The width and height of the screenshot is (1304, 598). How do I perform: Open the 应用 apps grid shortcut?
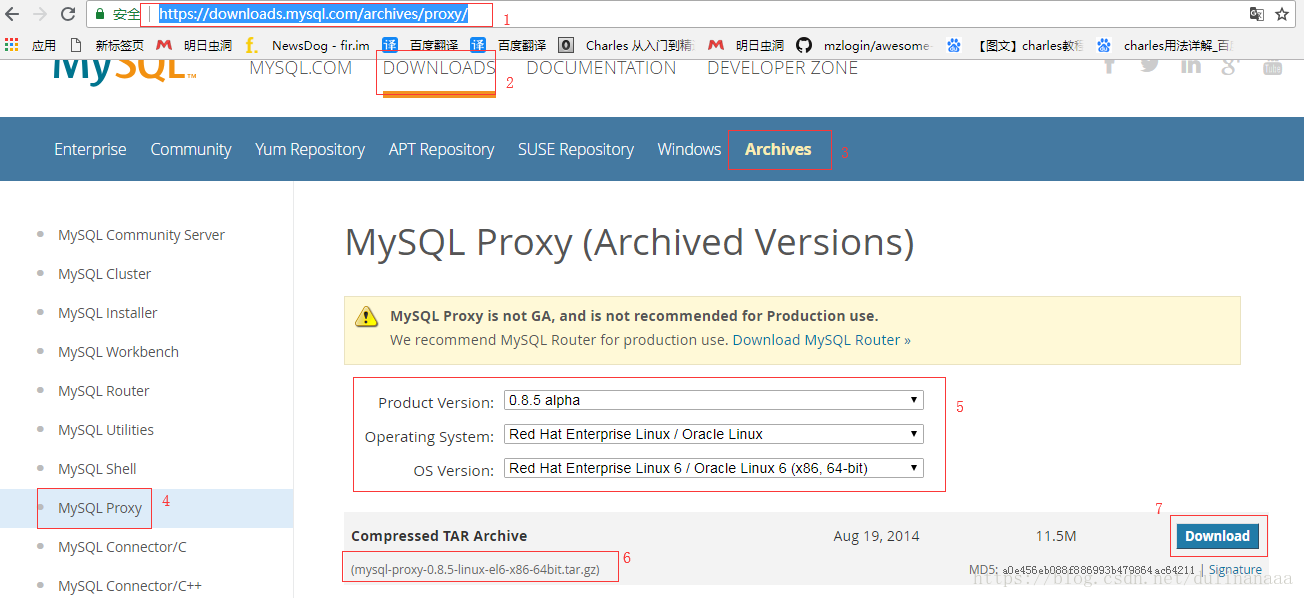tap(31, 45)
